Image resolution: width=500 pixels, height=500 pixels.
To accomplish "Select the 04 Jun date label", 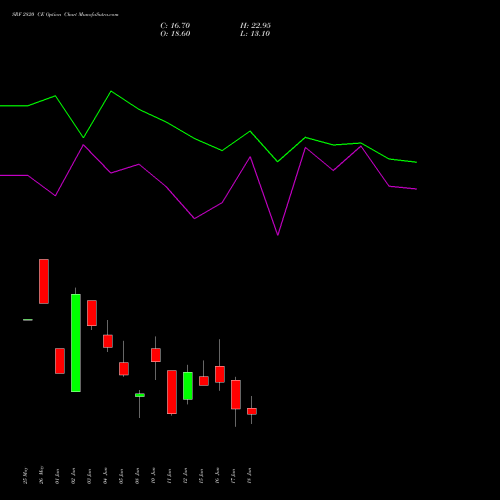I will point(106,476).
